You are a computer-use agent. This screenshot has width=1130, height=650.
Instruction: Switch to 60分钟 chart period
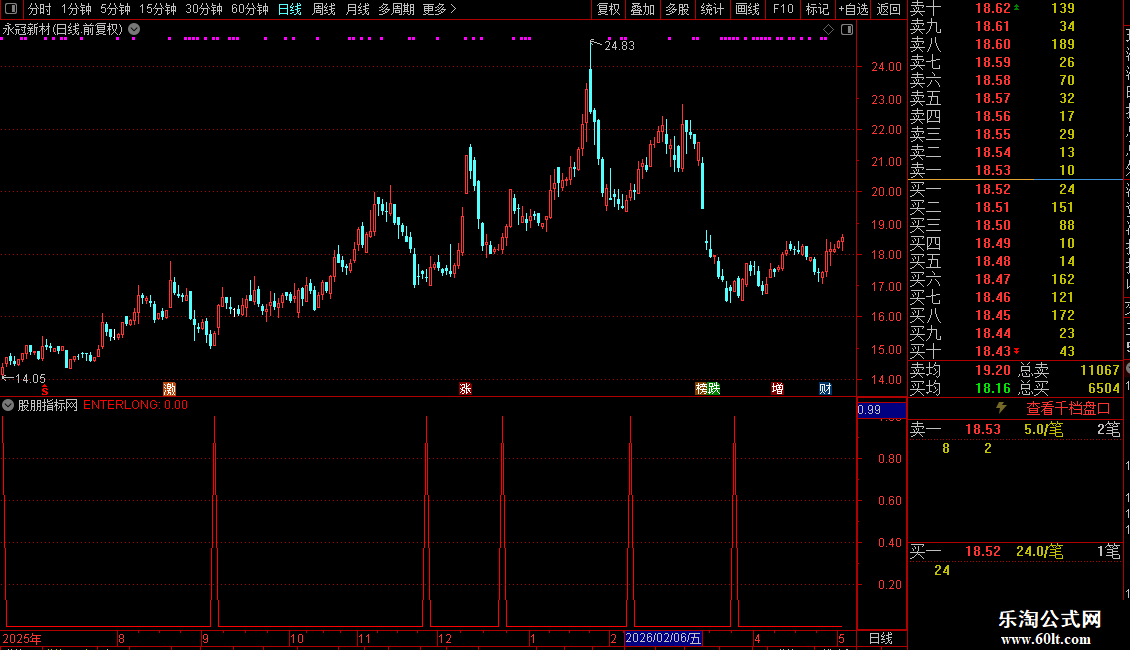click(x=250, y=9)
